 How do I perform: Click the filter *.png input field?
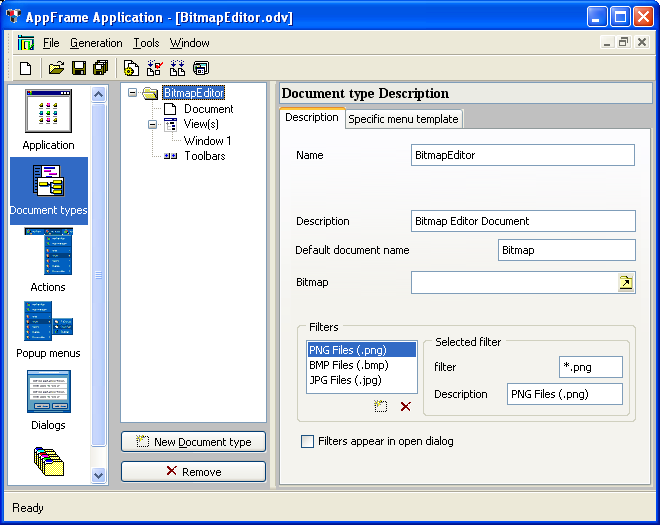pos(591,367)
